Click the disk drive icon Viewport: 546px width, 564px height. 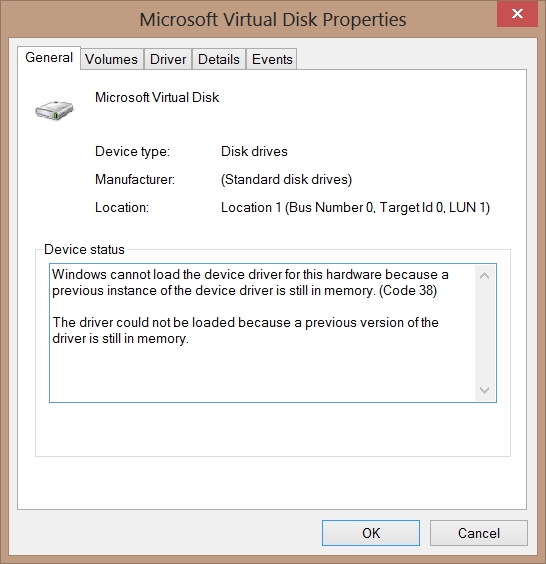[x=54, y=110]
